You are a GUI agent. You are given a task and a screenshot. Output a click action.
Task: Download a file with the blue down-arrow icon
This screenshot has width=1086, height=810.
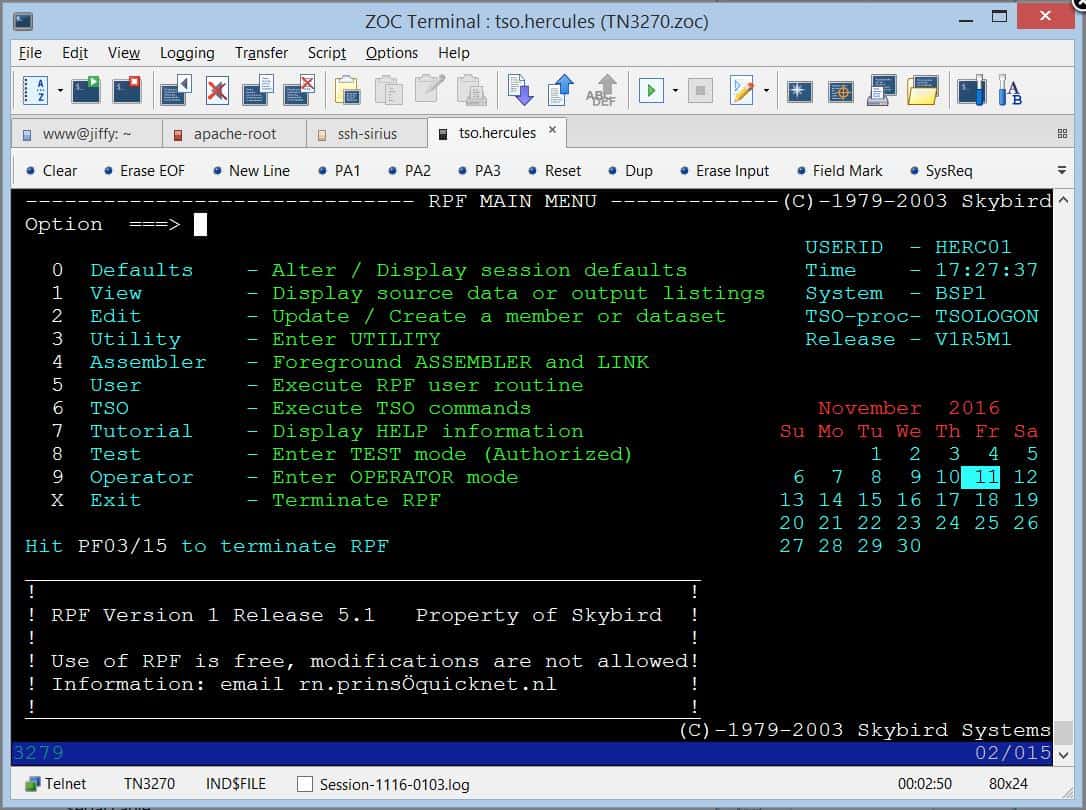(x=520, y=90)
